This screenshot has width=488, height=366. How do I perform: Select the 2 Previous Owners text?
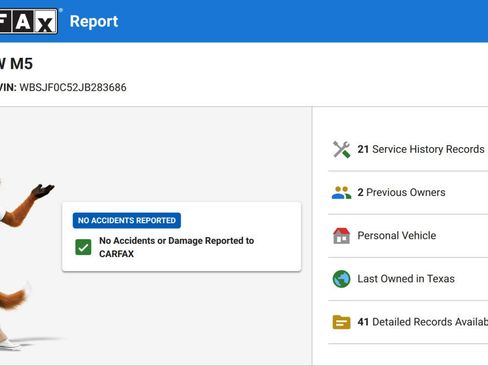[401, 192]
